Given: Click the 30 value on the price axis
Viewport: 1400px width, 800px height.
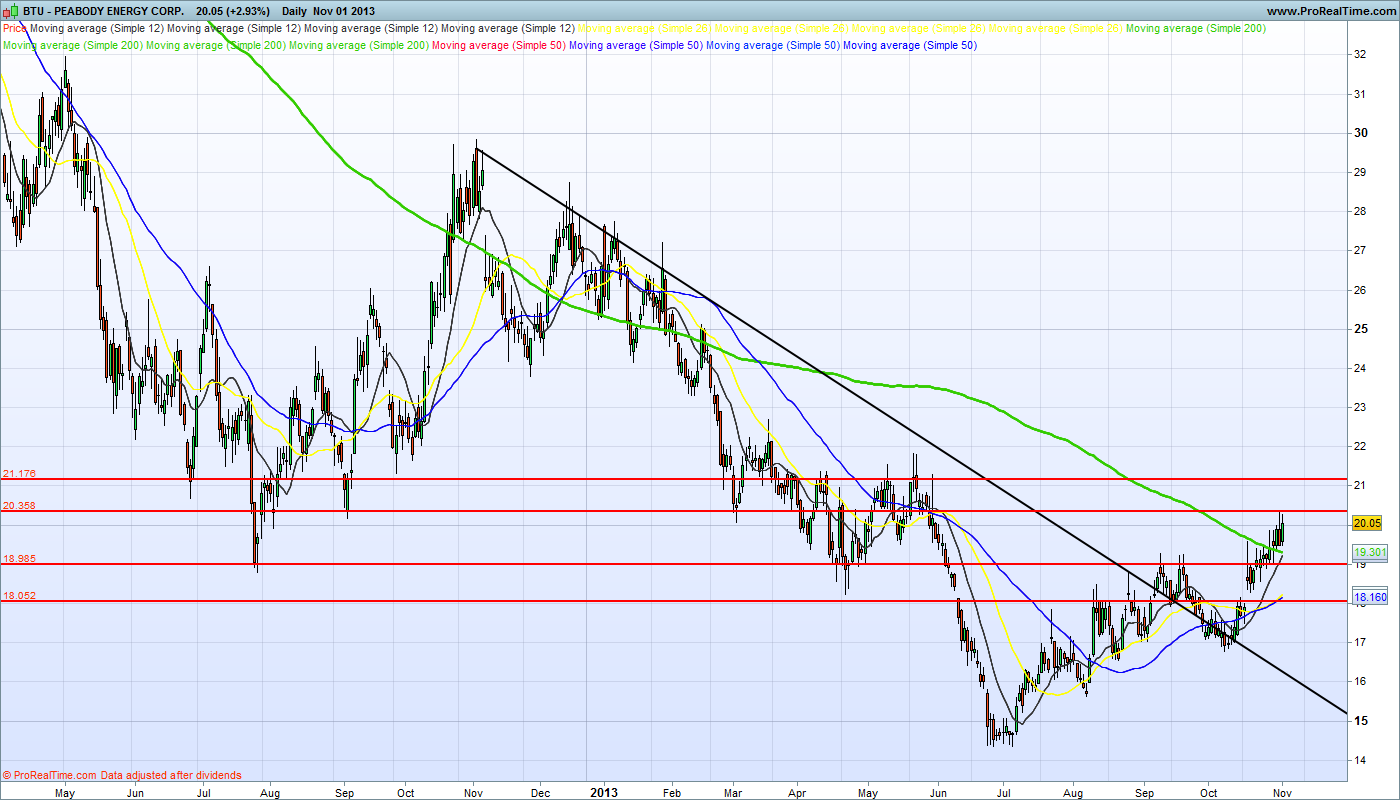Looking at the screenshot, I should pyautogui.click(x=1359, y=133).
